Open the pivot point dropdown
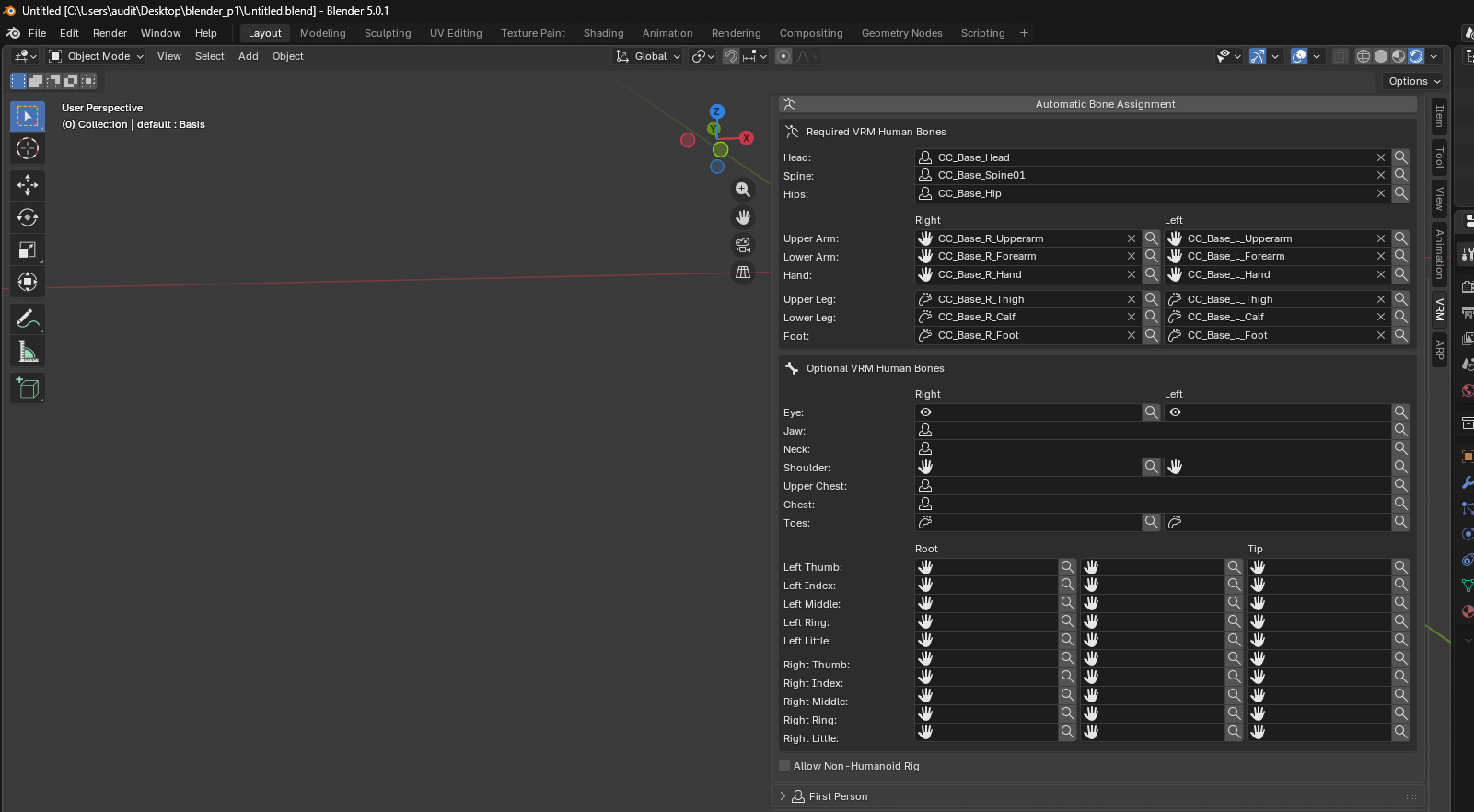Screen dimensions: 1474x812 click(x=703, y=56)
